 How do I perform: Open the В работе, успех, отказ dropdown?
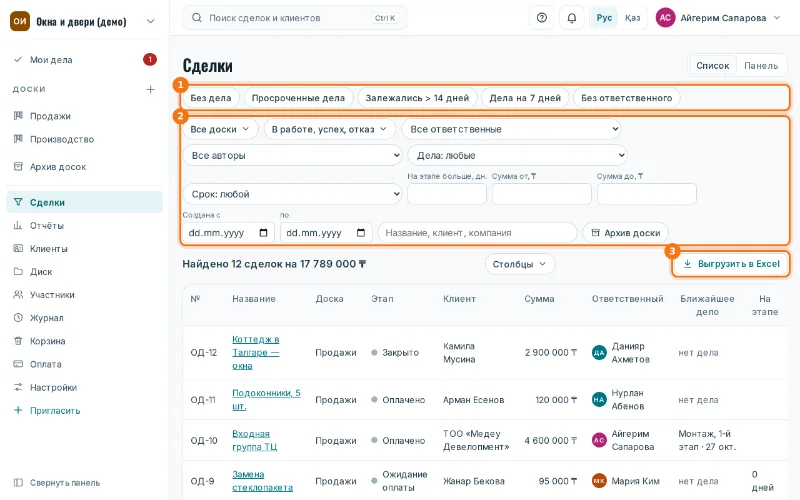[330, 129]
